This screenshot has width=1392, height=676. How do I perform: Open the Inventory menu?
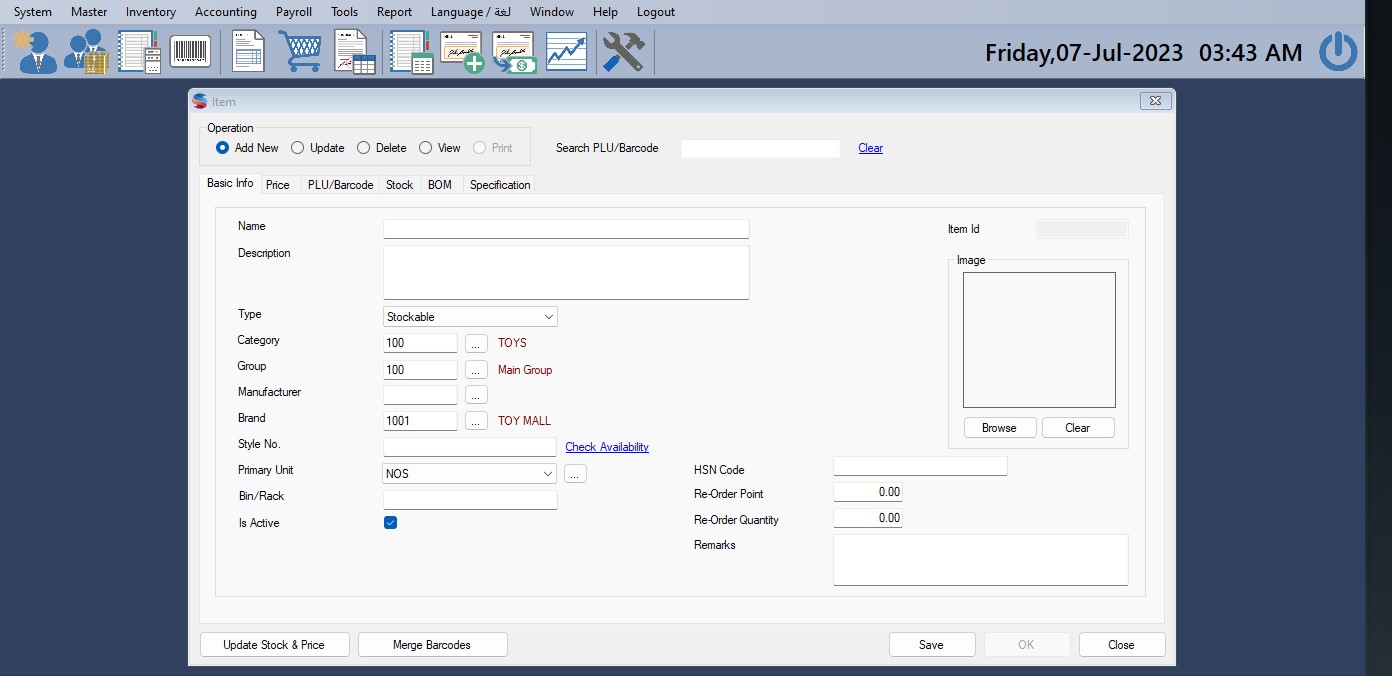tap(151, 12)
